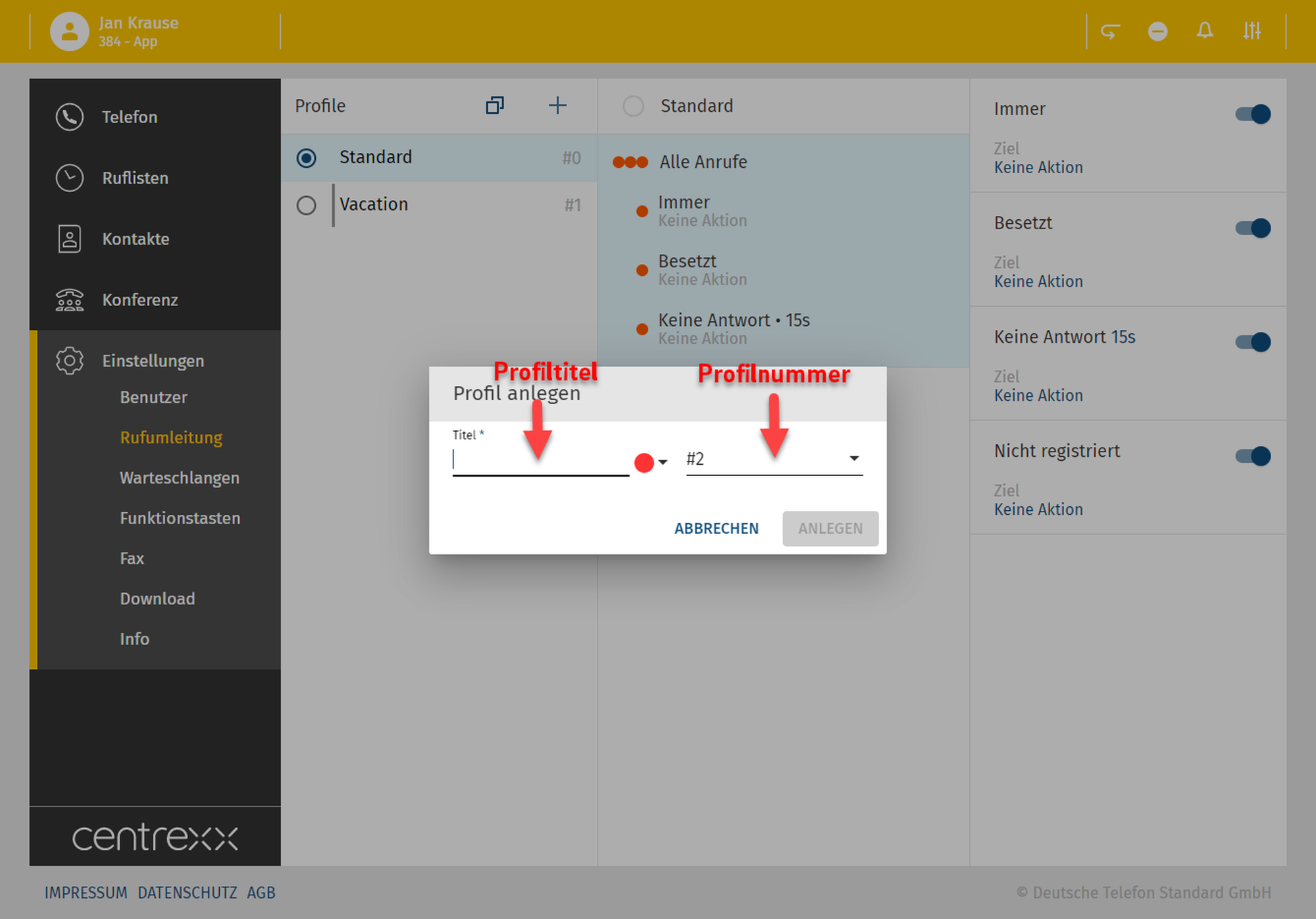Toggle the Immer switch
The width and height of the screenshot is (1316, 919).
(x=1253, y=114)
